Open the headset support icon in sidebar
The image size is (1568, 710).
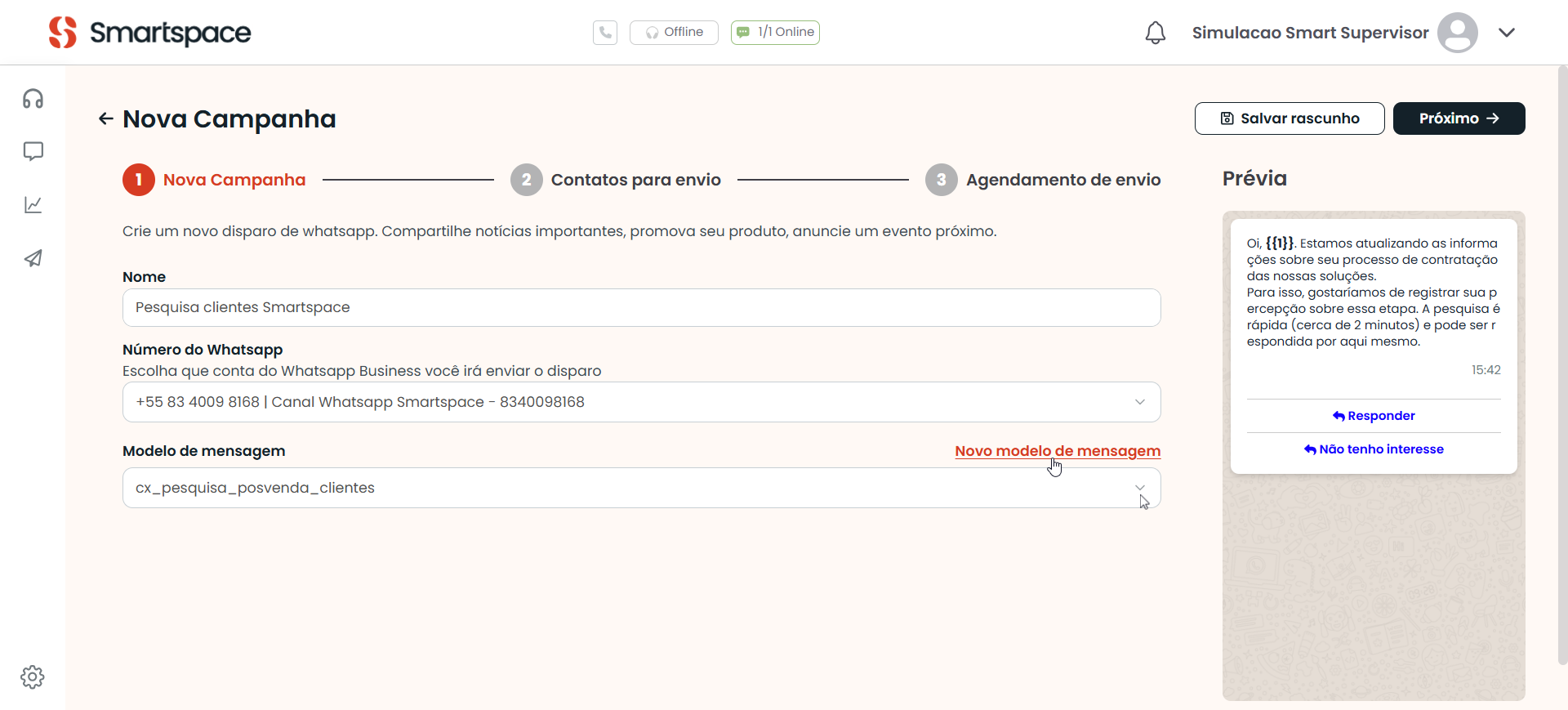click(x=33, y=99)
